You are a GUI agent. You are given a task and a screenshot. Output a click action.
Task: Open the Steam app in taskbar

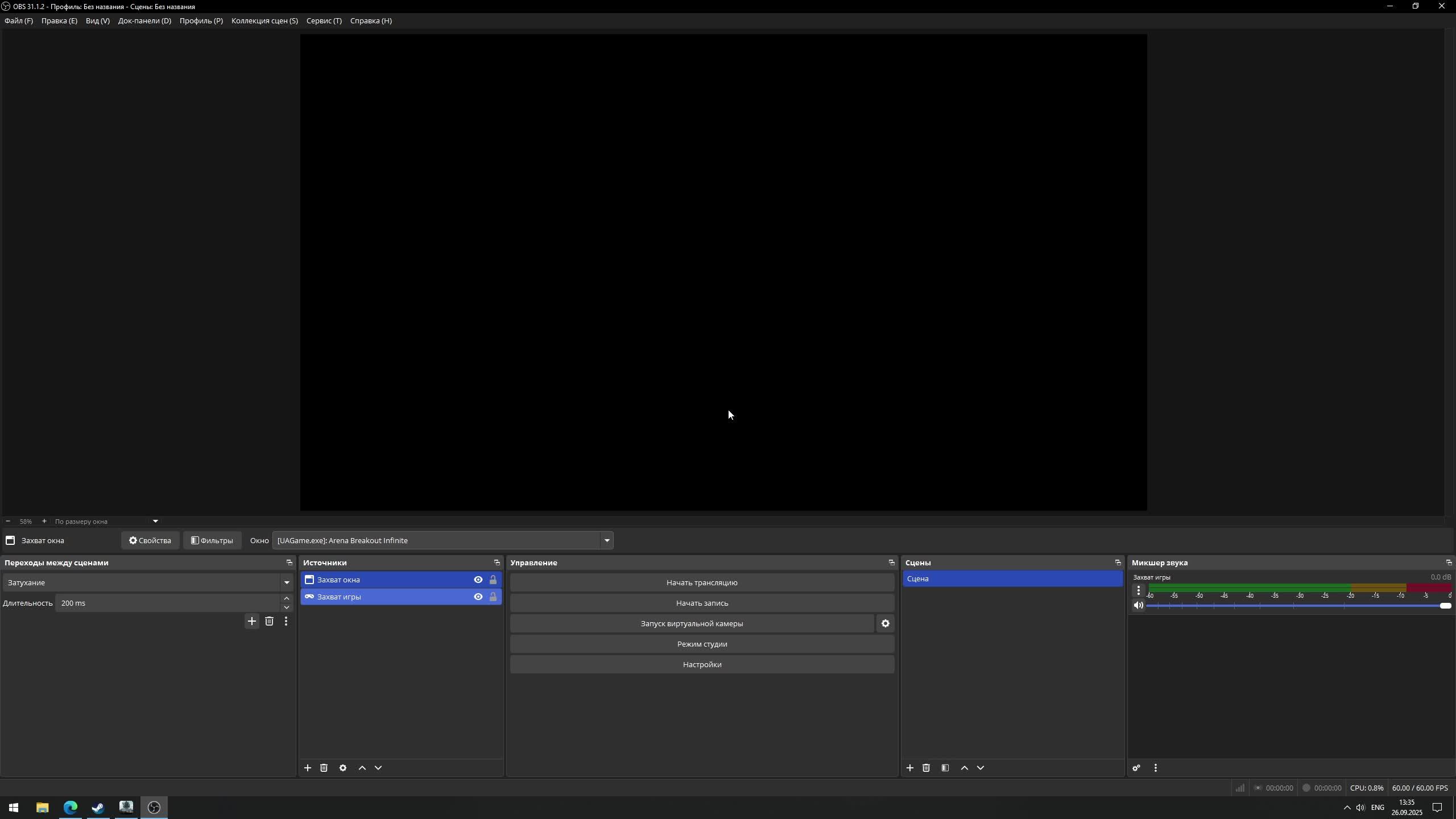point(98,808)
